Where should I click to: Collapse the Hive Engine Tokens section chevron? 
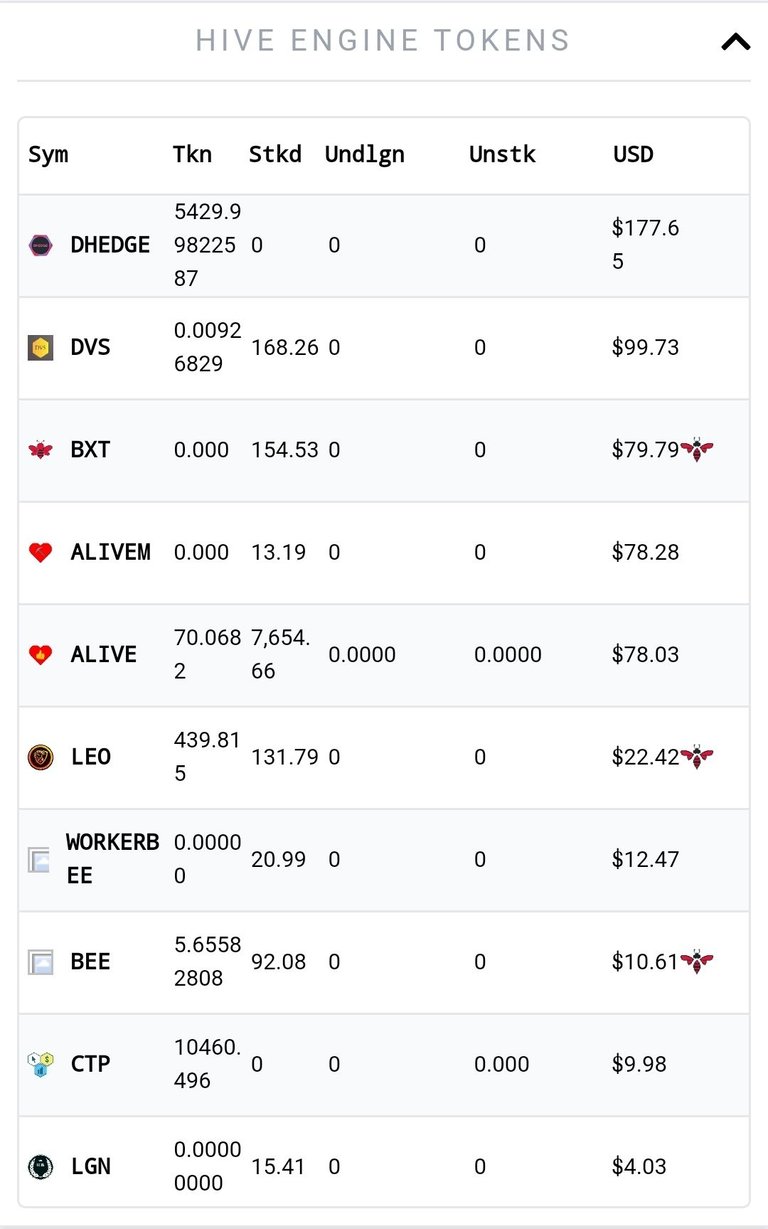tap(735, 42)
